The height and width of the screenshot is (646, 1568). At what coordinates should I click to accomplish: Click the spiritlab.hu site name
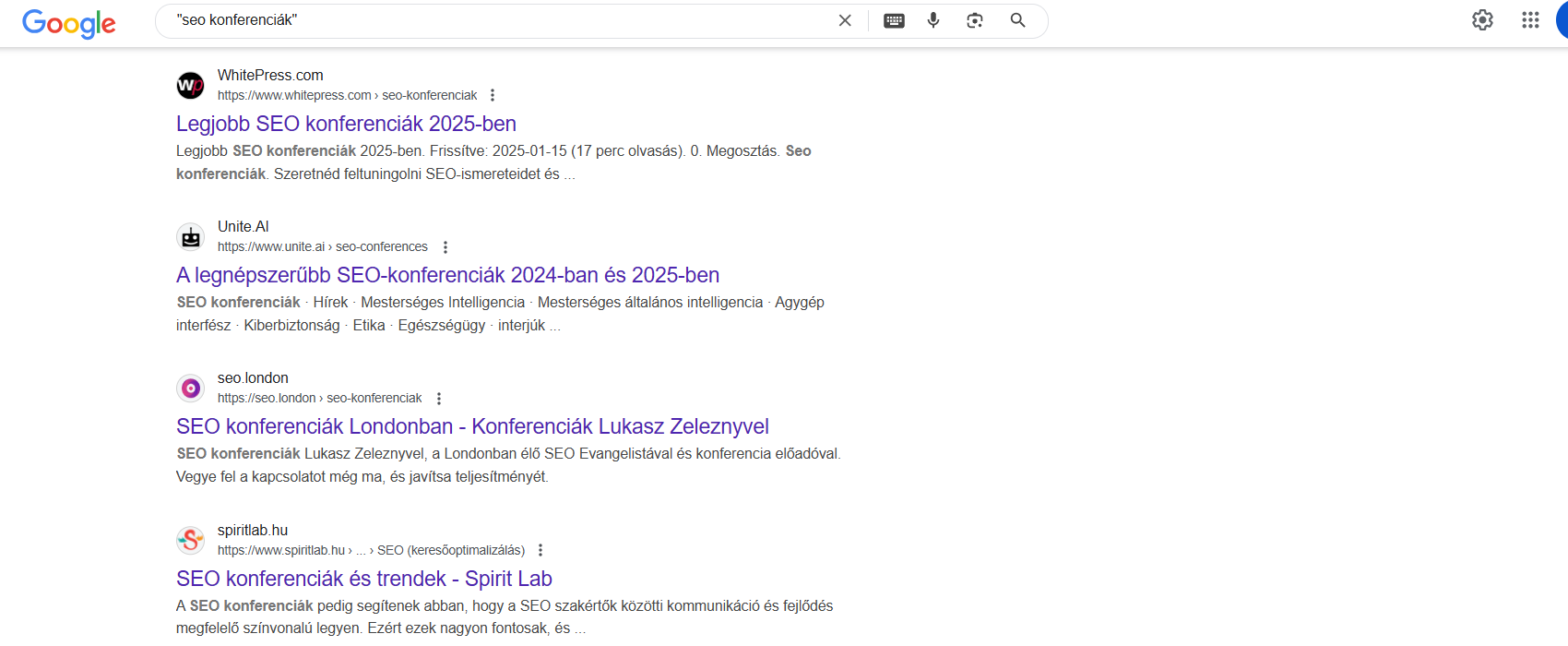[253, 530]
